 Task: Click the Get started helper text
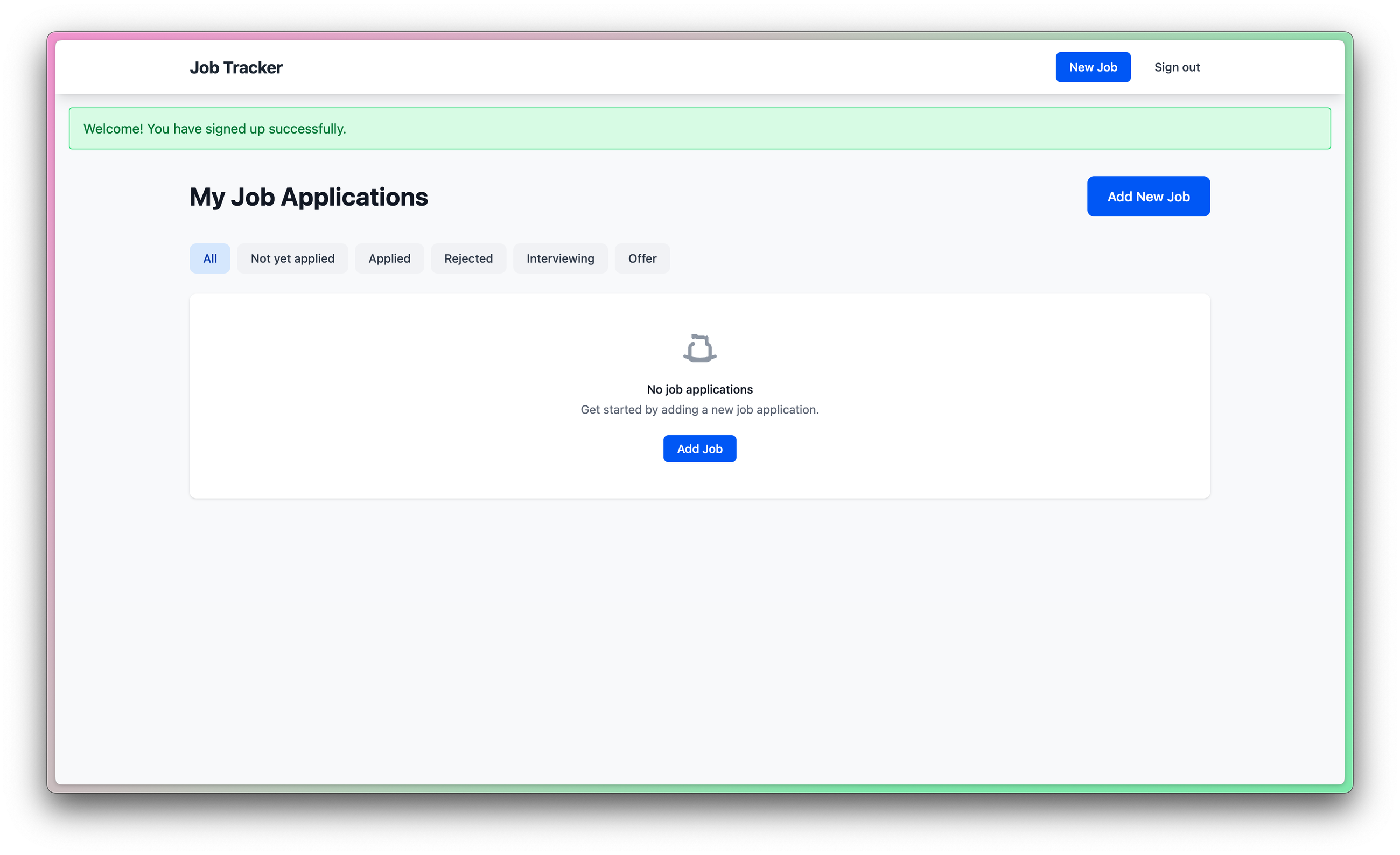[x=699, y=410]
